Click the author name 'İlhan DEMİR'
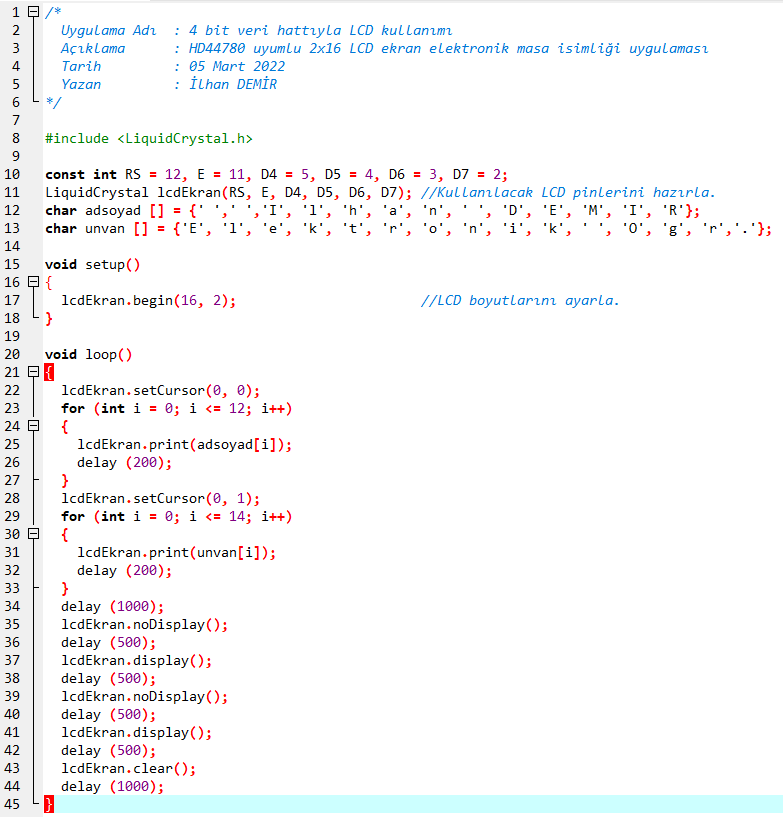Image resolution: width=783 pixels, height=817 pixels. (x=232, y=84)
